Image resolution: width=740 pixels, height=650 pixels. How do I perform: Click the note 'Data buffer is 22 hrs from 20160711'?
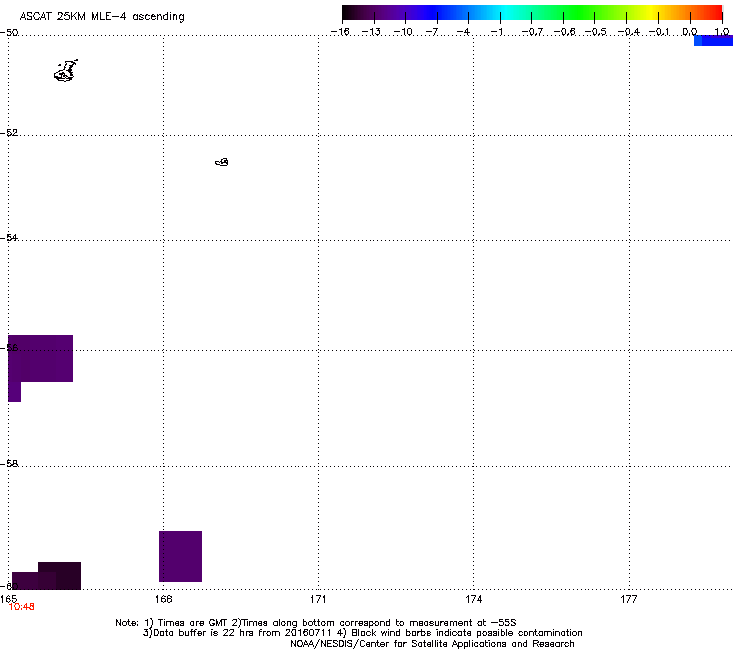(237, 633)
